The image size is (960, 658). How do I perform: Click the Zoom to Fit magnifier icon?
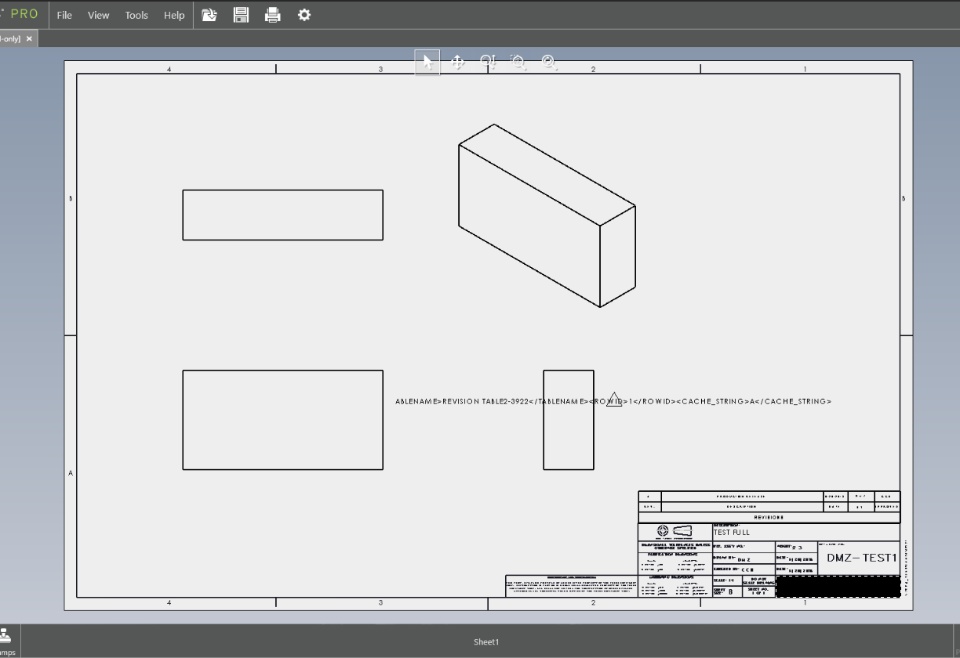549,62
